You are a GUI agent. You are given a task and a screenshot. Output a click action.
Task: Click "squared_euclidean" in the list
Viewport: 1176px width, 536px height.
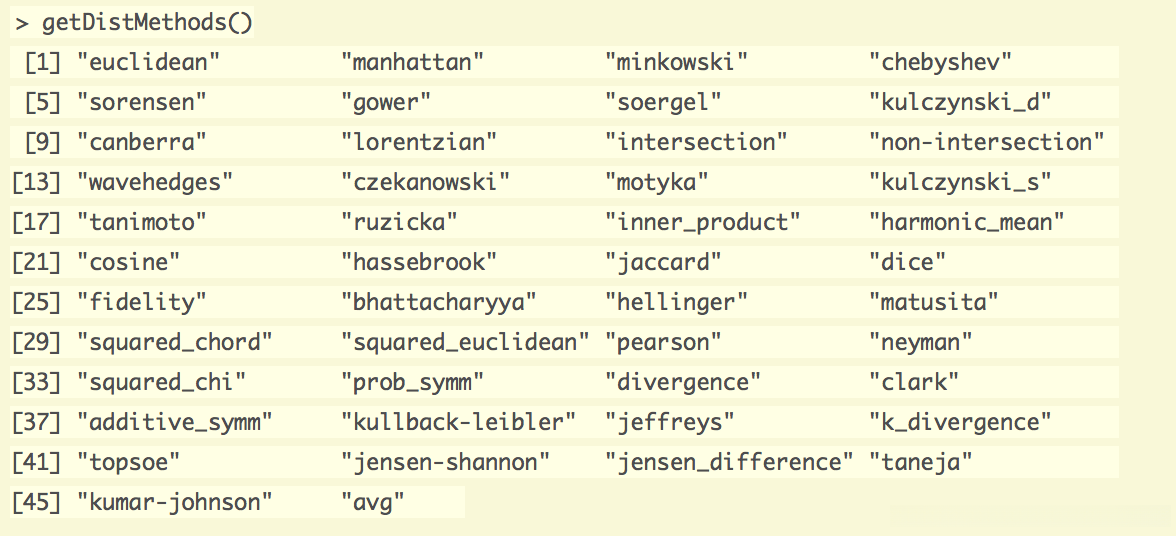[x=465, y=342]
